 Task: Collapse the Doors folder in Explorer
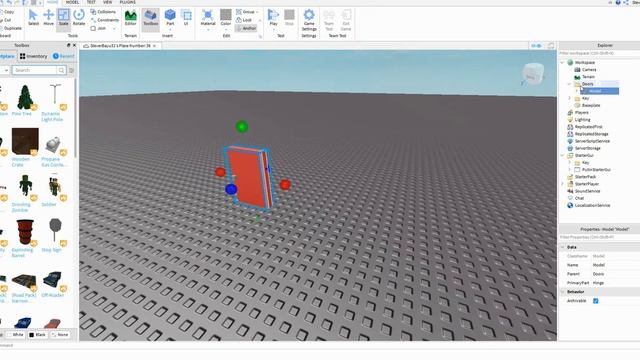click(569, 84)
